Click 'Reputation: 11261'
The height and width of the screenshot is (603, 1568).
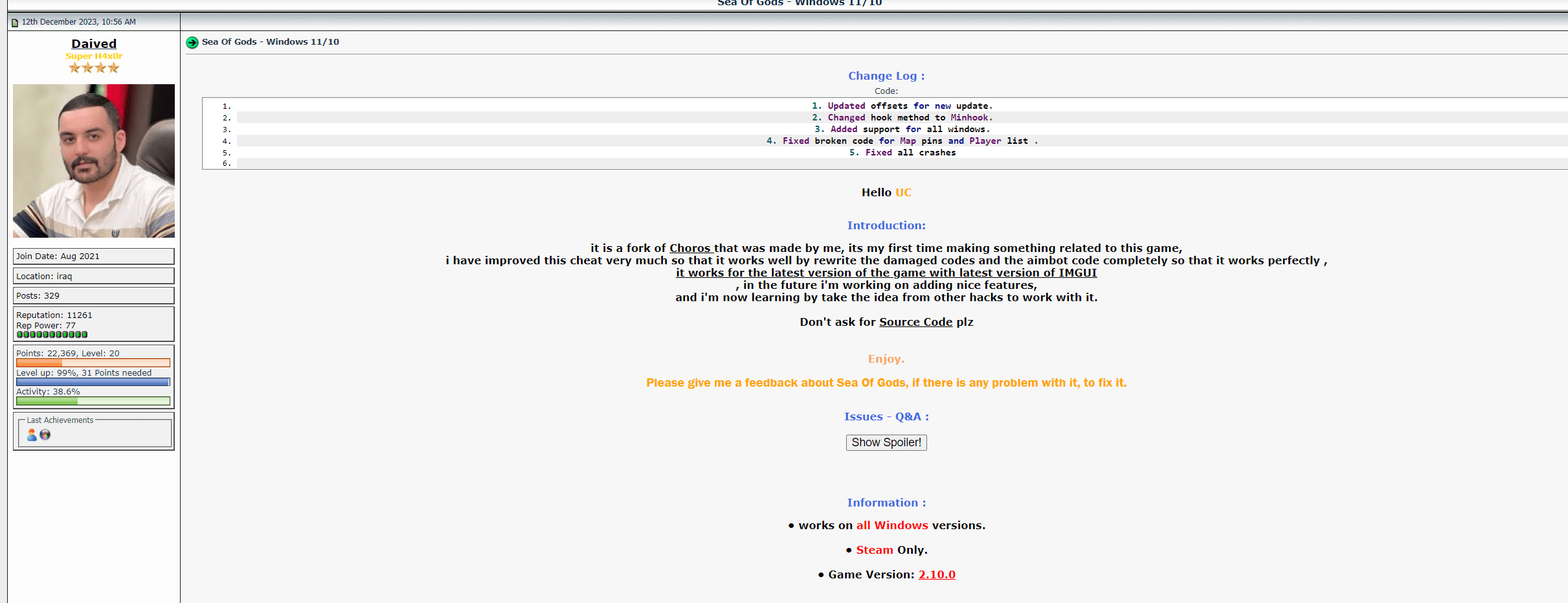click(54, 315)
